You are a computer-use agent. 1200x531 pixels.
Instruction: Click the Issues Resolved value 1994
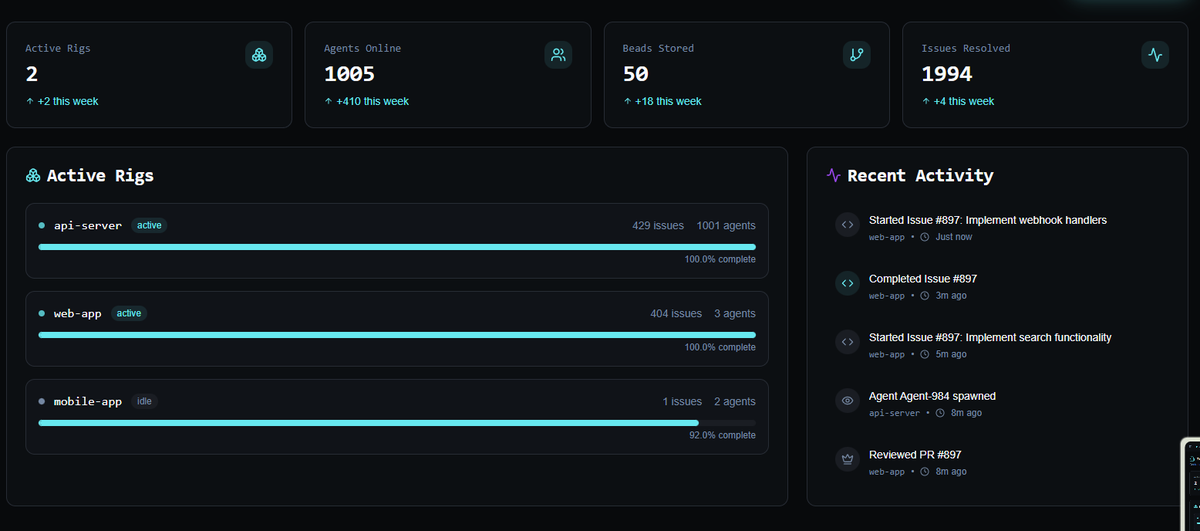(x=947, y=74)
